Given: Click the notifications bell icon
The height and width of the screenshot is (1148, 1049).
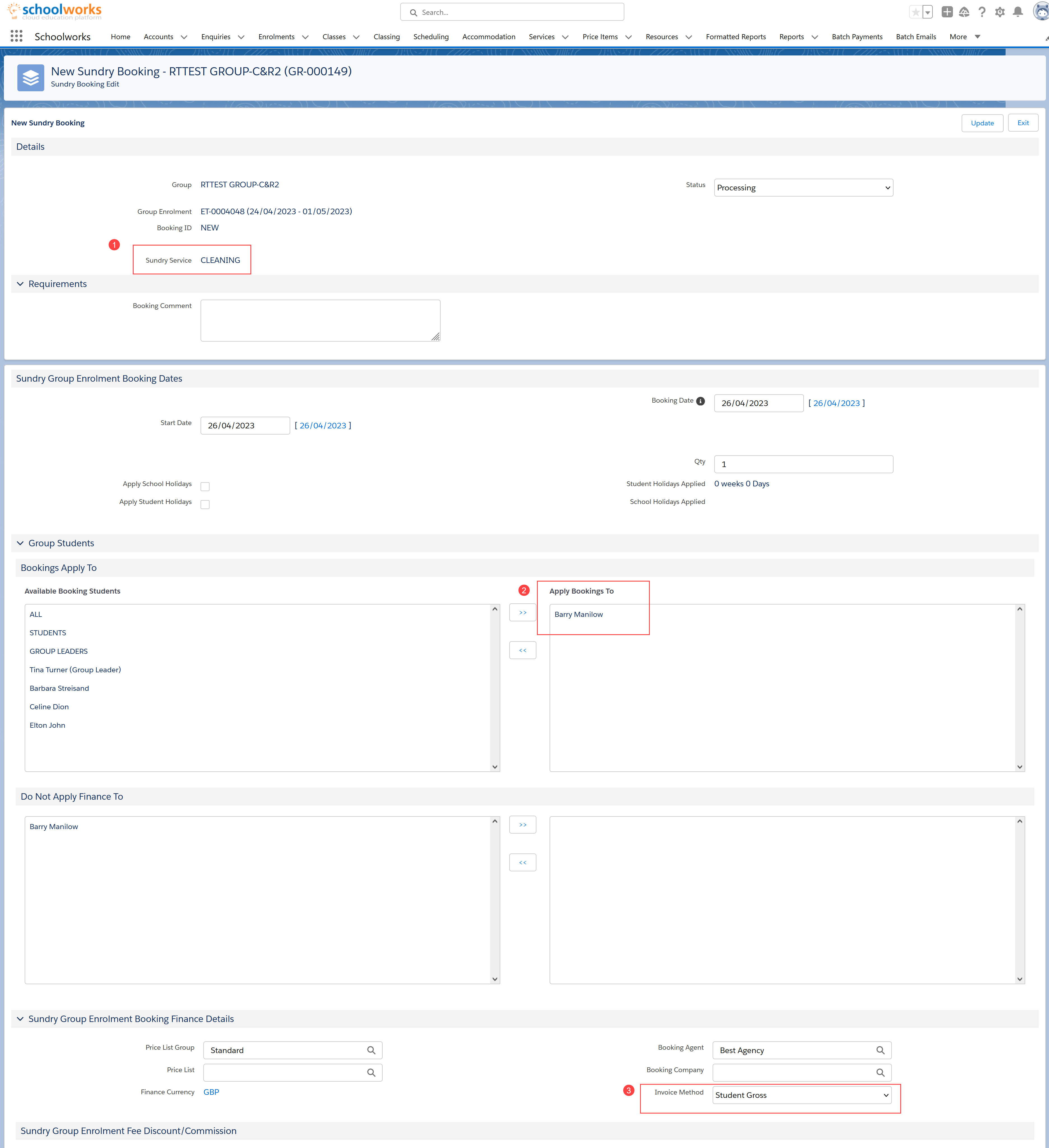Looking at the screenshot, I should click(1018, 12).
